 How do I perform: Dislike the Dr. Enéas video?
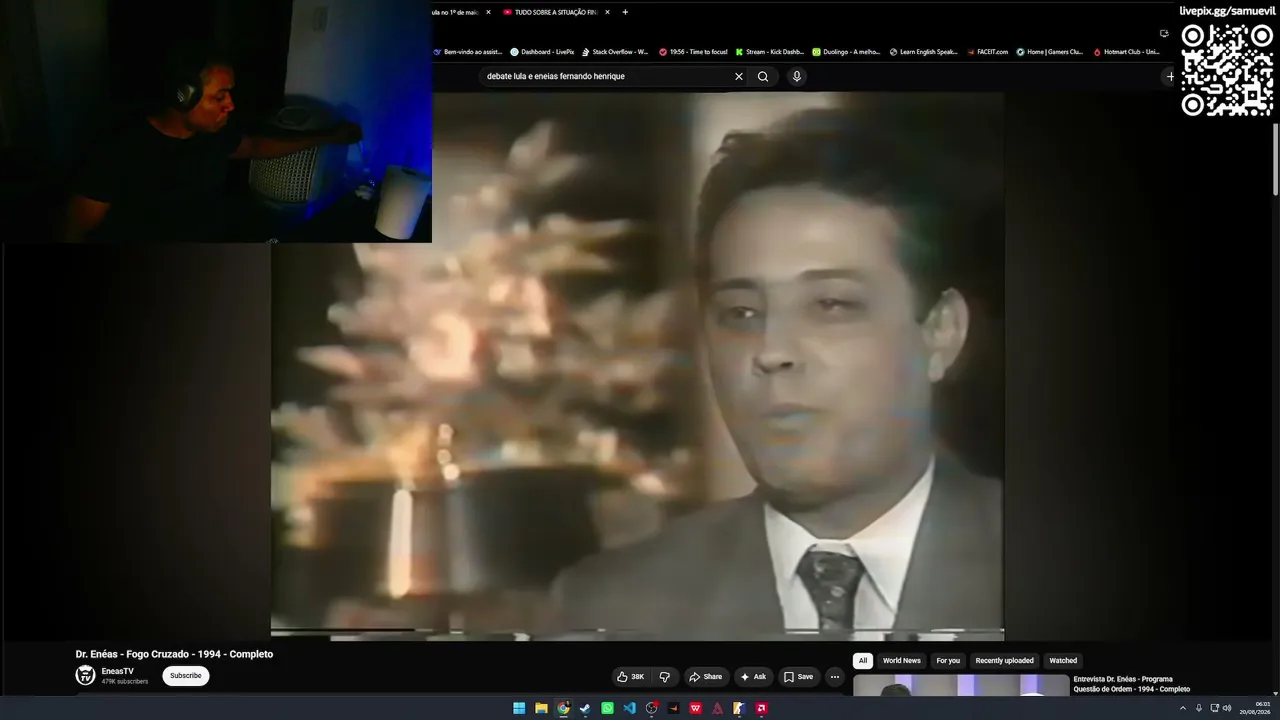[665, 677]
